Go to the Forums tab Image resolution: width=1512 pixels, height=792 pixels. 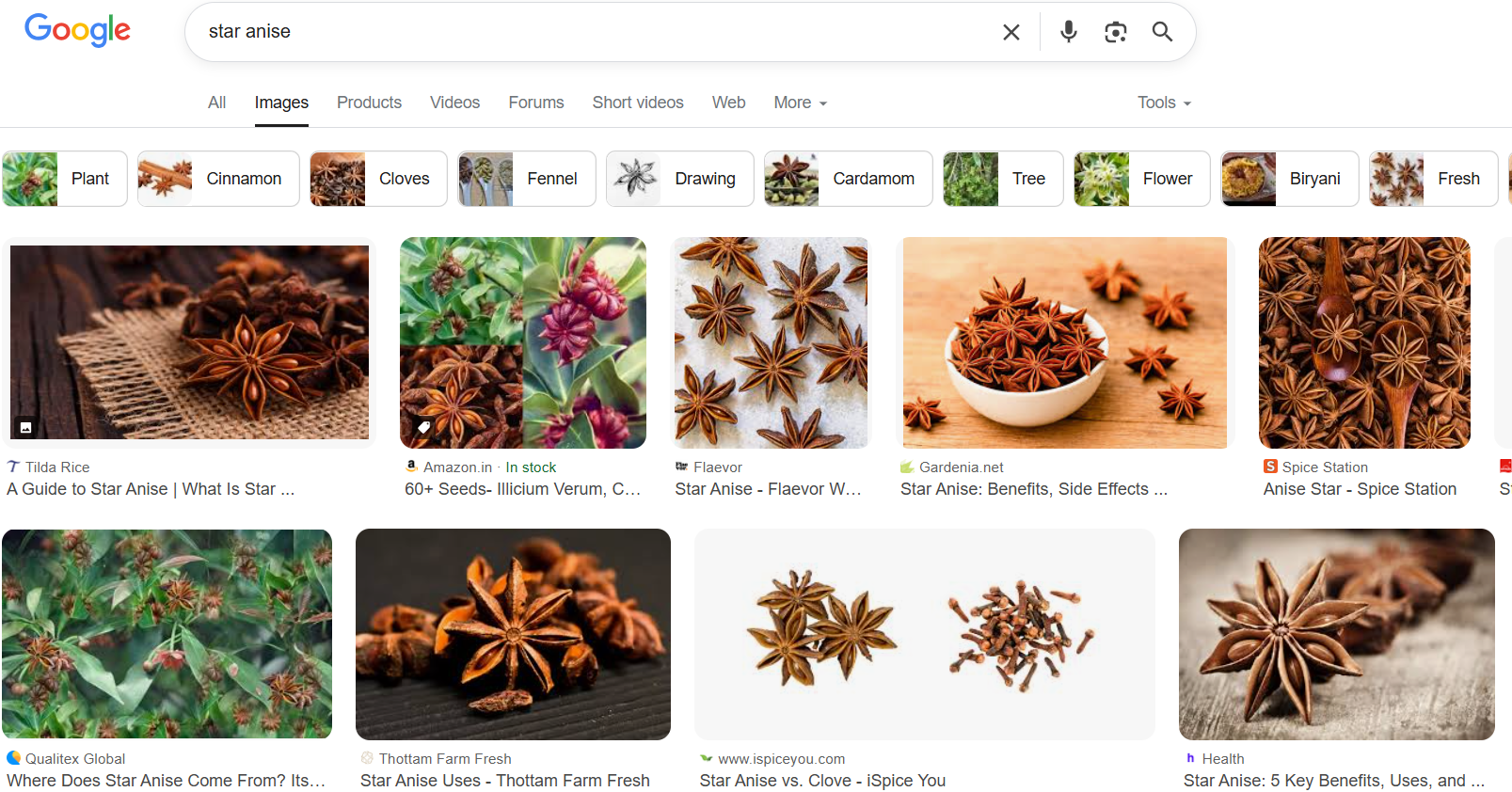tap(536, 103)
